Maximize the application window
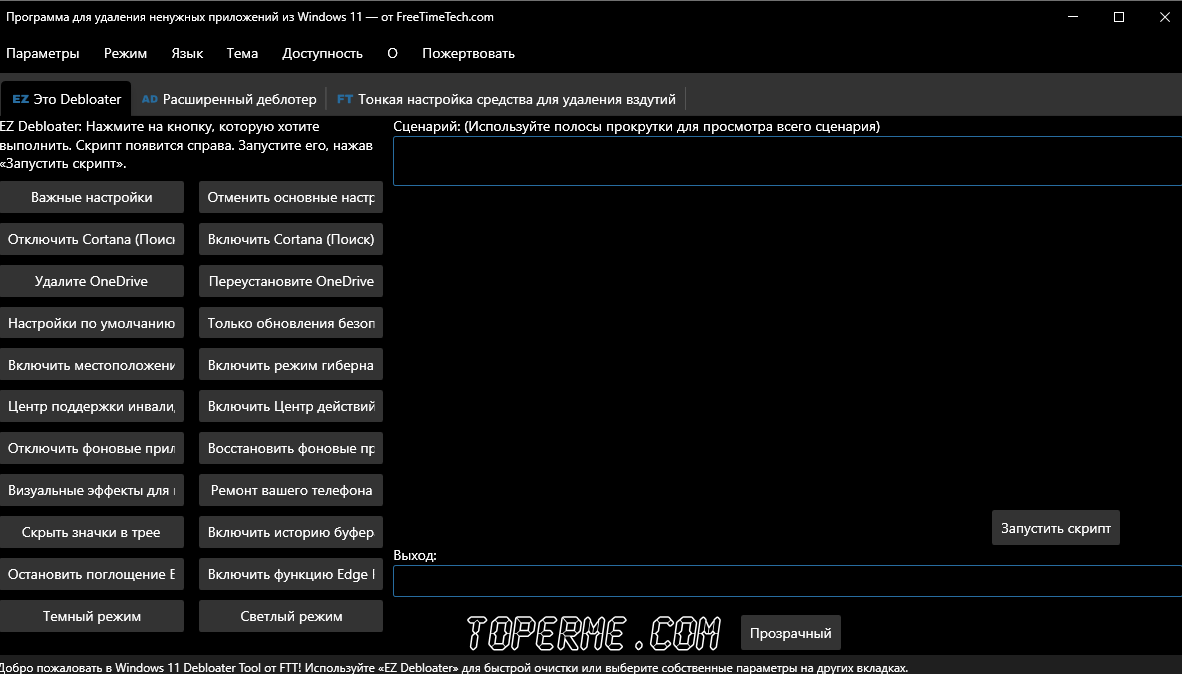Screen dimensions: 1182x674 pos(1119,17)
